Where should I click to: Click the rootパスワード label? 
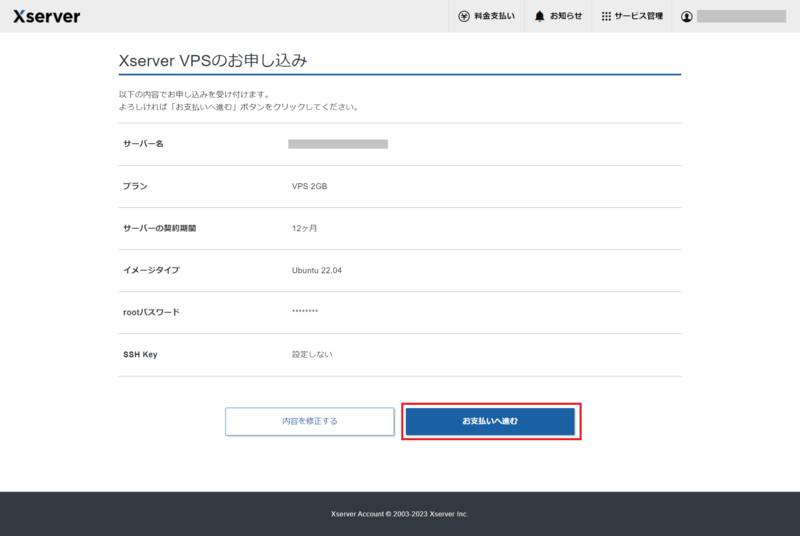pos(152,312)
